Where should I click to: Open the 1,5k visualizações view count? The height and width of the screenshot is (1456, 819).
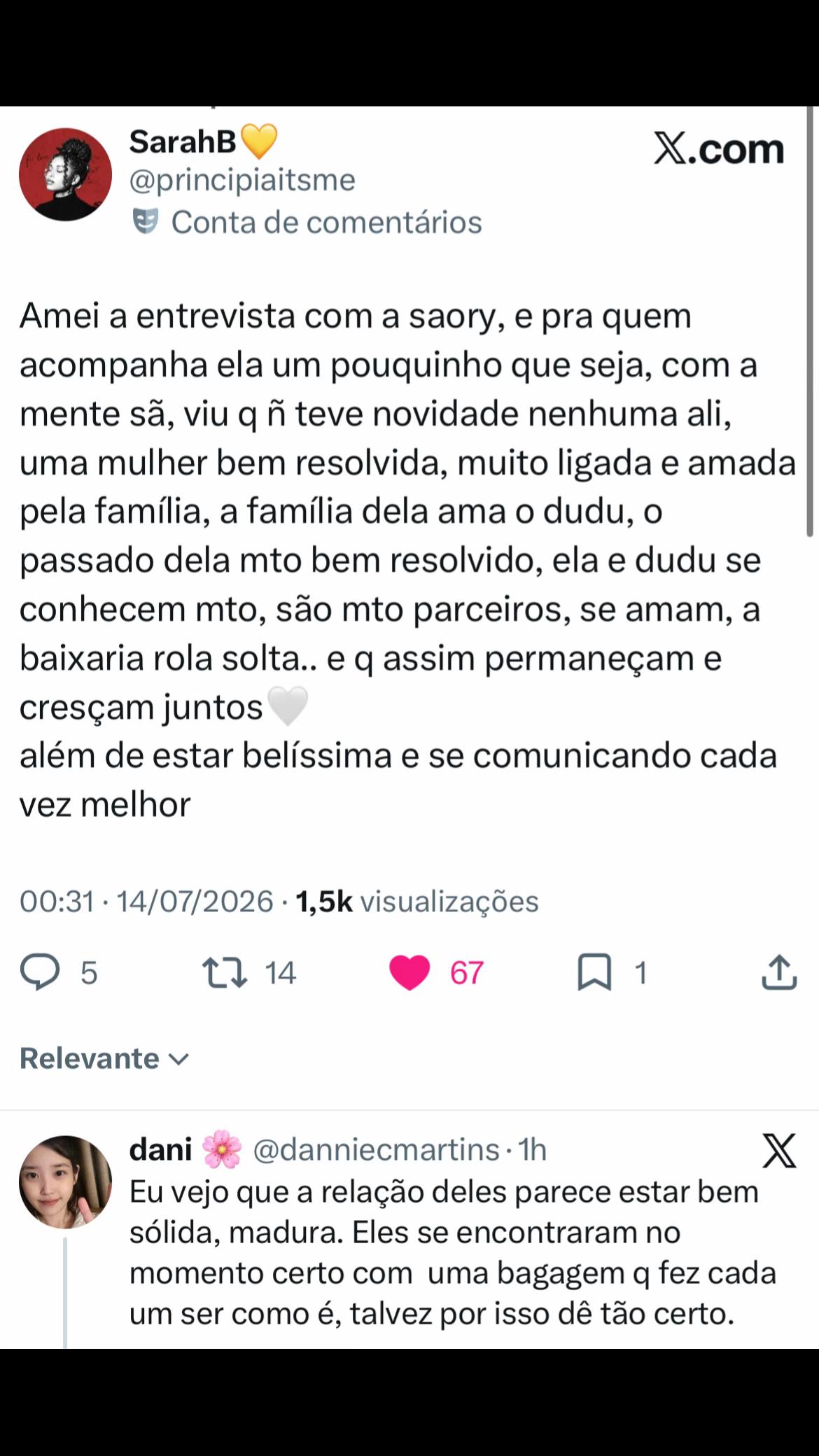pos(417,901)
